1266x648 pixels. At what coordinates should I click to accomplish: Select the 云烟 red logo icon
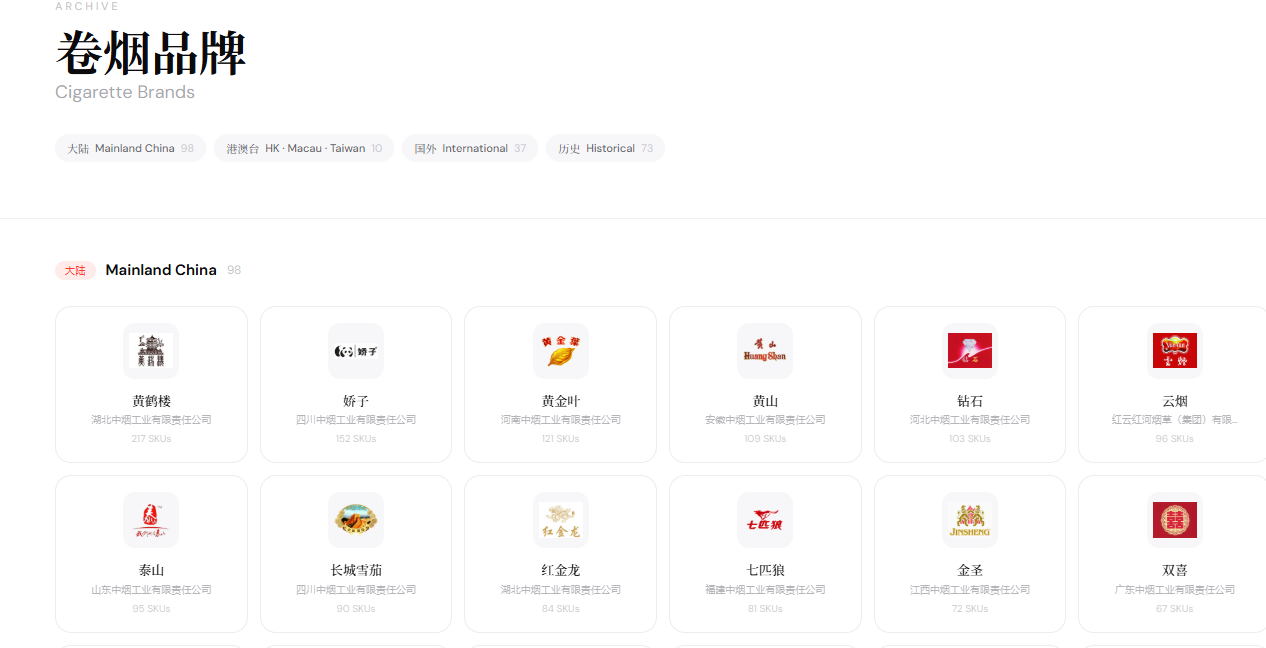pyautogui.click(x=1174, y=351)
